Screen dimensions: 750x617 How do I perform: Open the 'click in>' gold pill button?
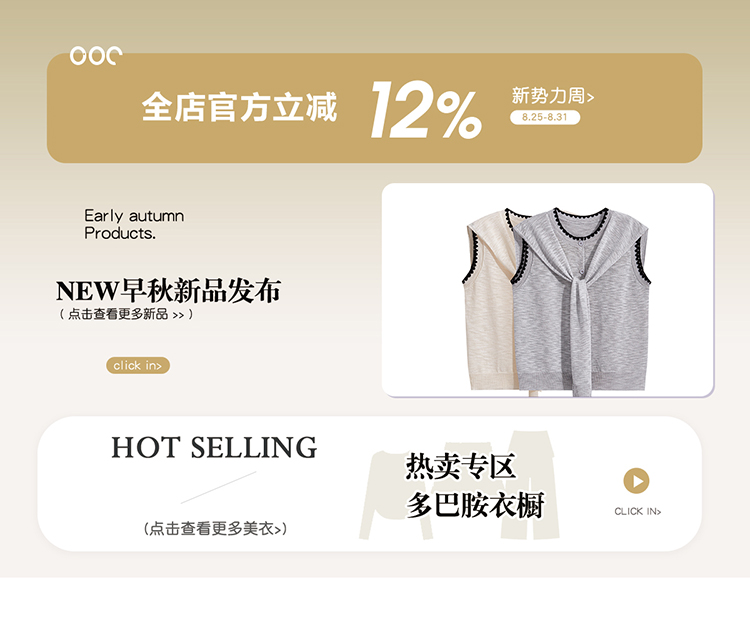[x=138, y=365]
